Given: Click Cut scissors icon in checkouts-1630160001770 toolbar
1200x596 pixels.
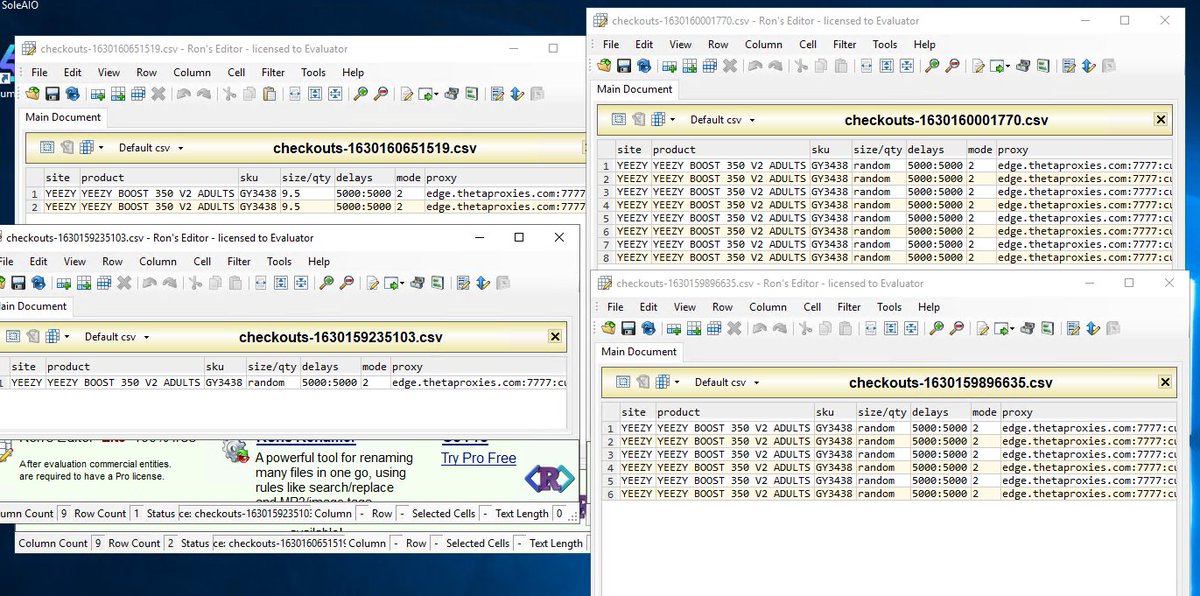Looking at the screenshot, I should pyautogui.click(x=802, y=65).
